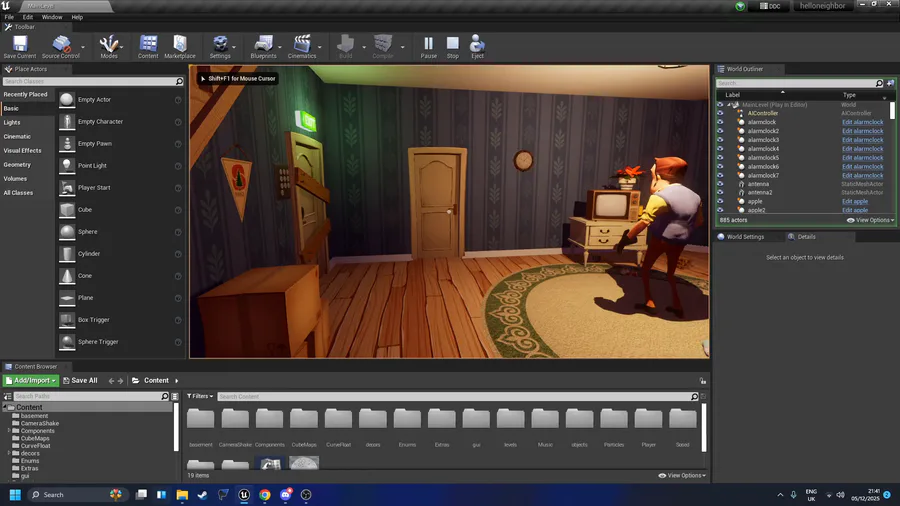This screenshot has height=506, width=900.
Task: Toggle visibility of antenna2 actor
Action: tap(720, 193)
